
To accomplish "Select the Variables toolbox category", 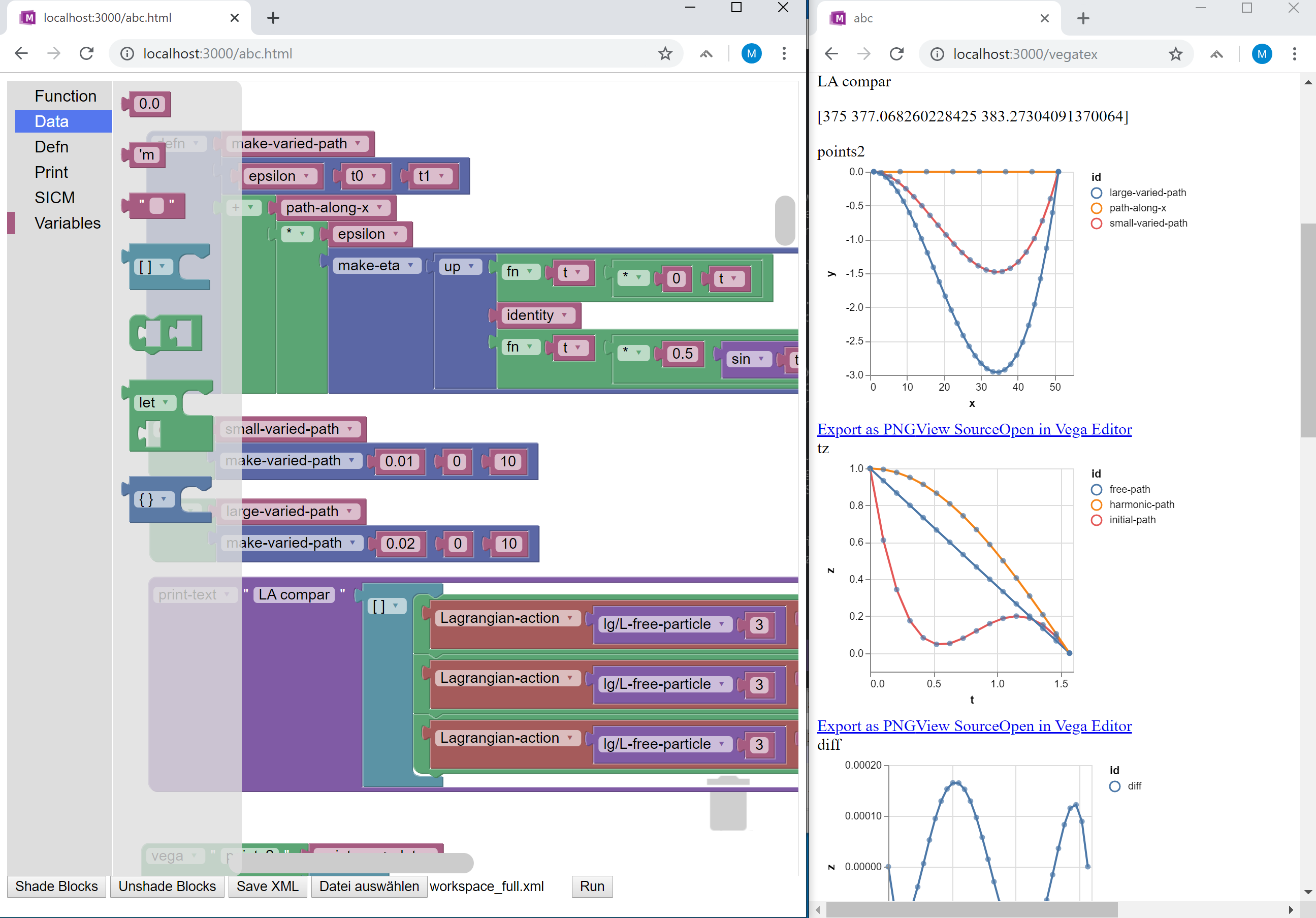I will (67, 223).
